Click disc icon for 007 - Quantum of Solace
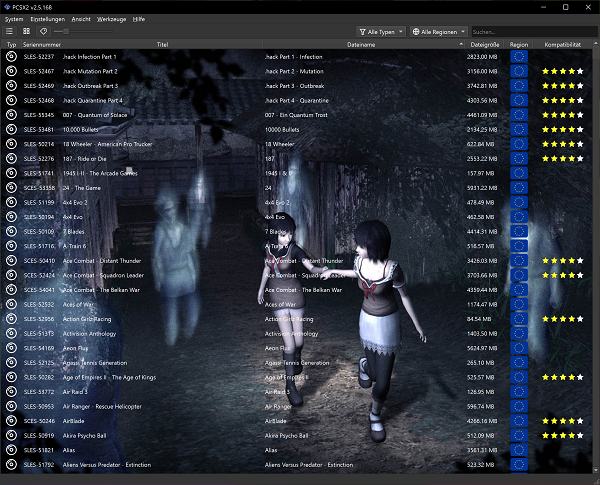The width and height of the screenshot is (600, 485). point(11,115)
